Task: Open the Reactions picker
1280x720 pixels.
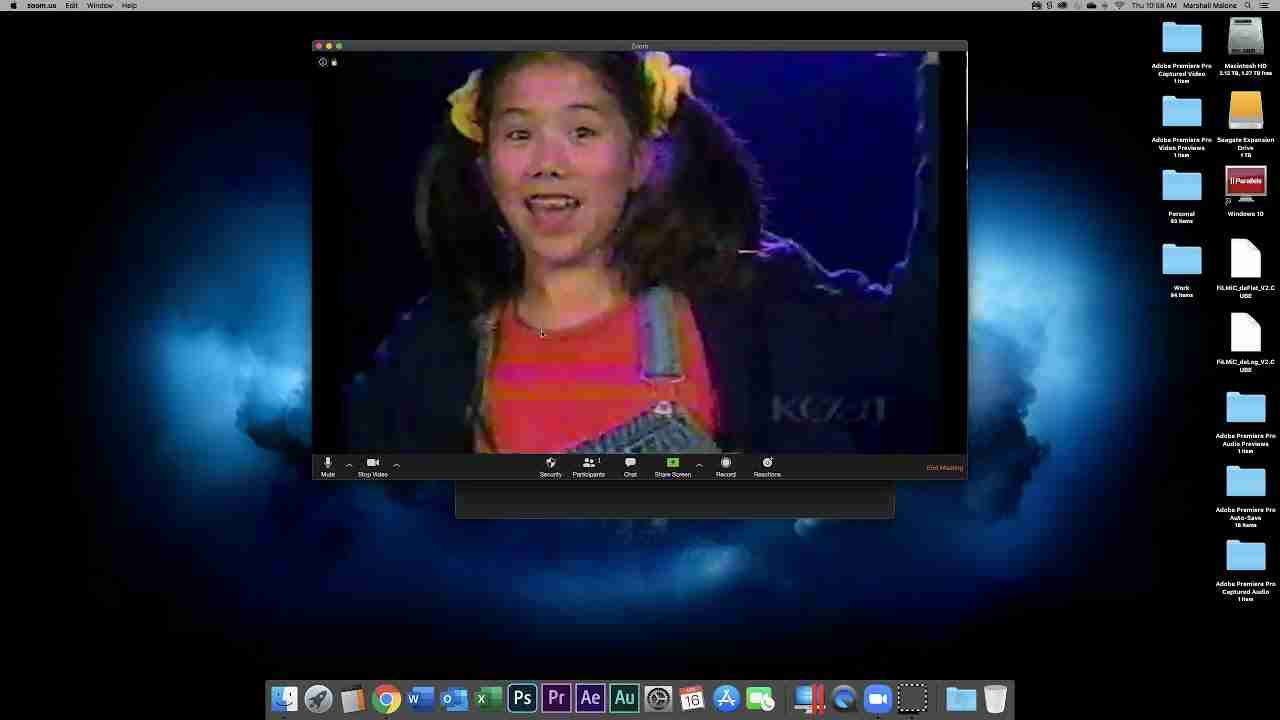Action: [x=767, y=466]
